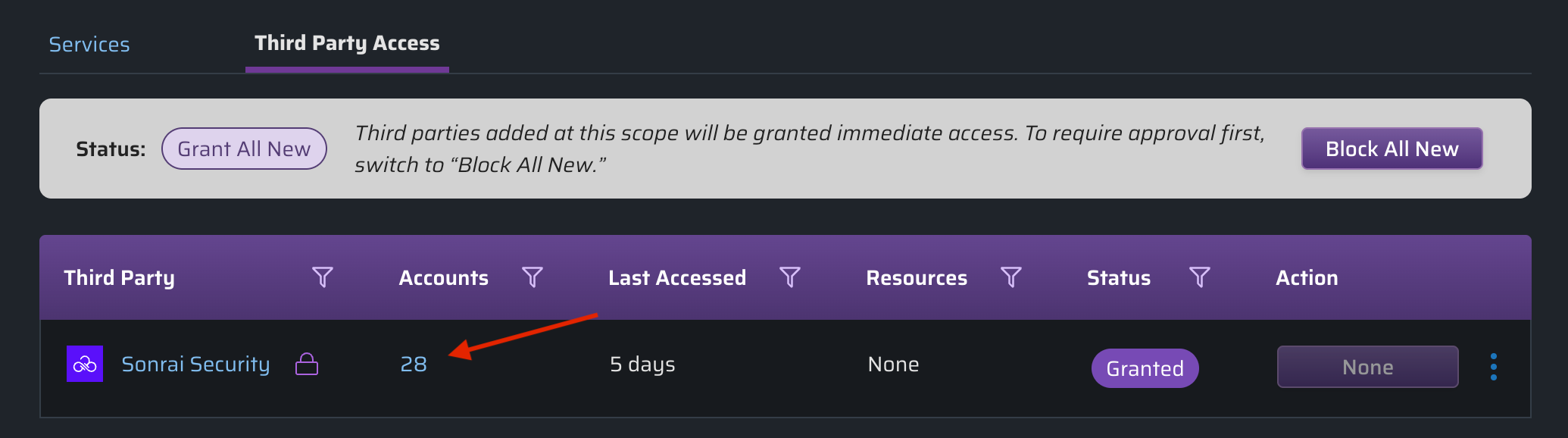1568x438 pixels.
Task: Select the Third Party Access tab
Action: tap(347, 43)
